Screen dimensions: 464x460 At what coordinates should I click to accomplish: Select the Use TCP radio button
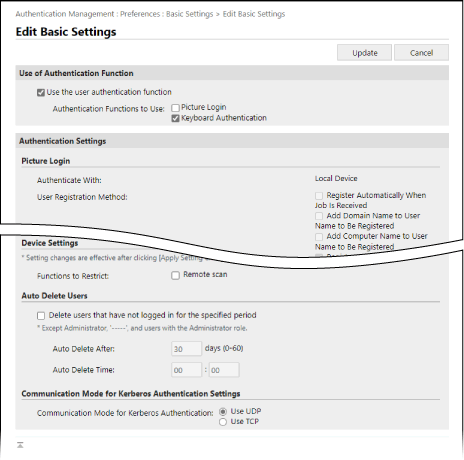(223, 422)
